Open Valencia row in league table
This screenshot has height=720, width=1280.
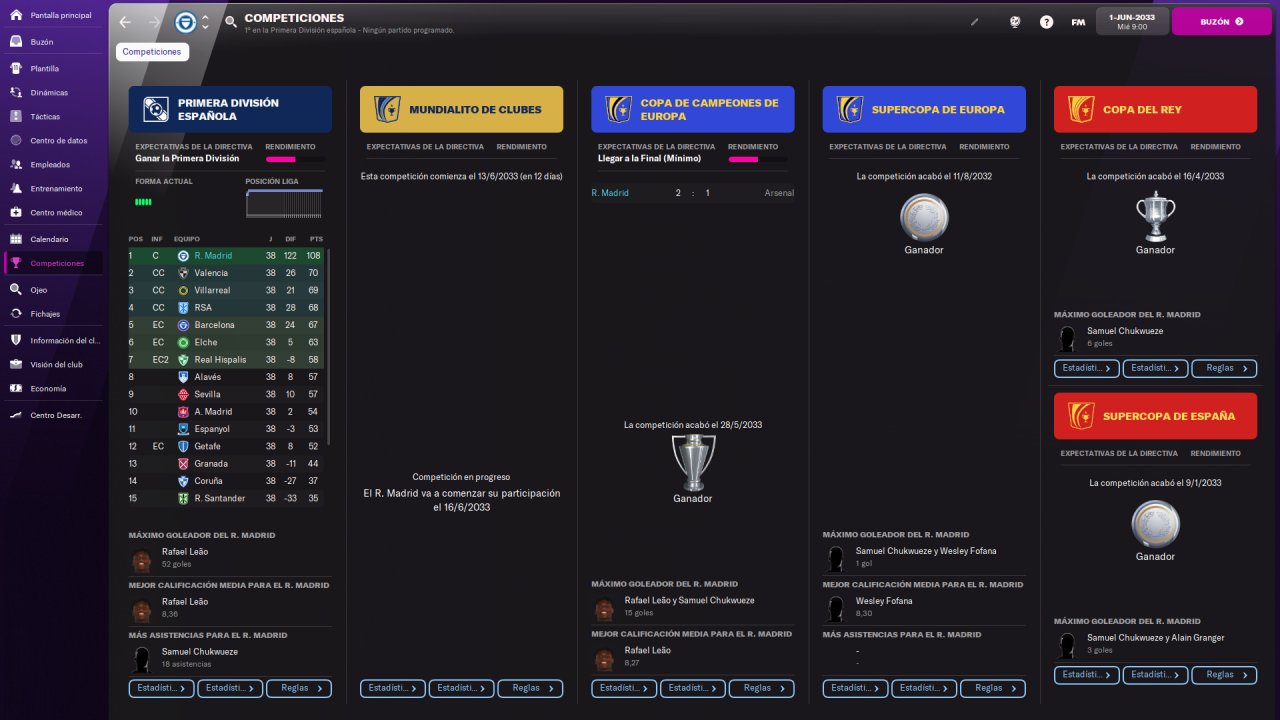226,273
